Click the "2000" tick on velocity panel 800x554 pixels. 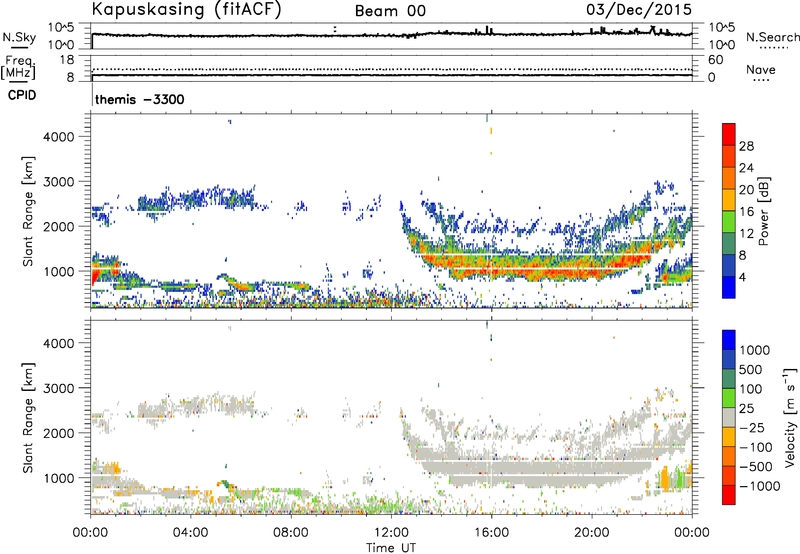click(58, 433)
